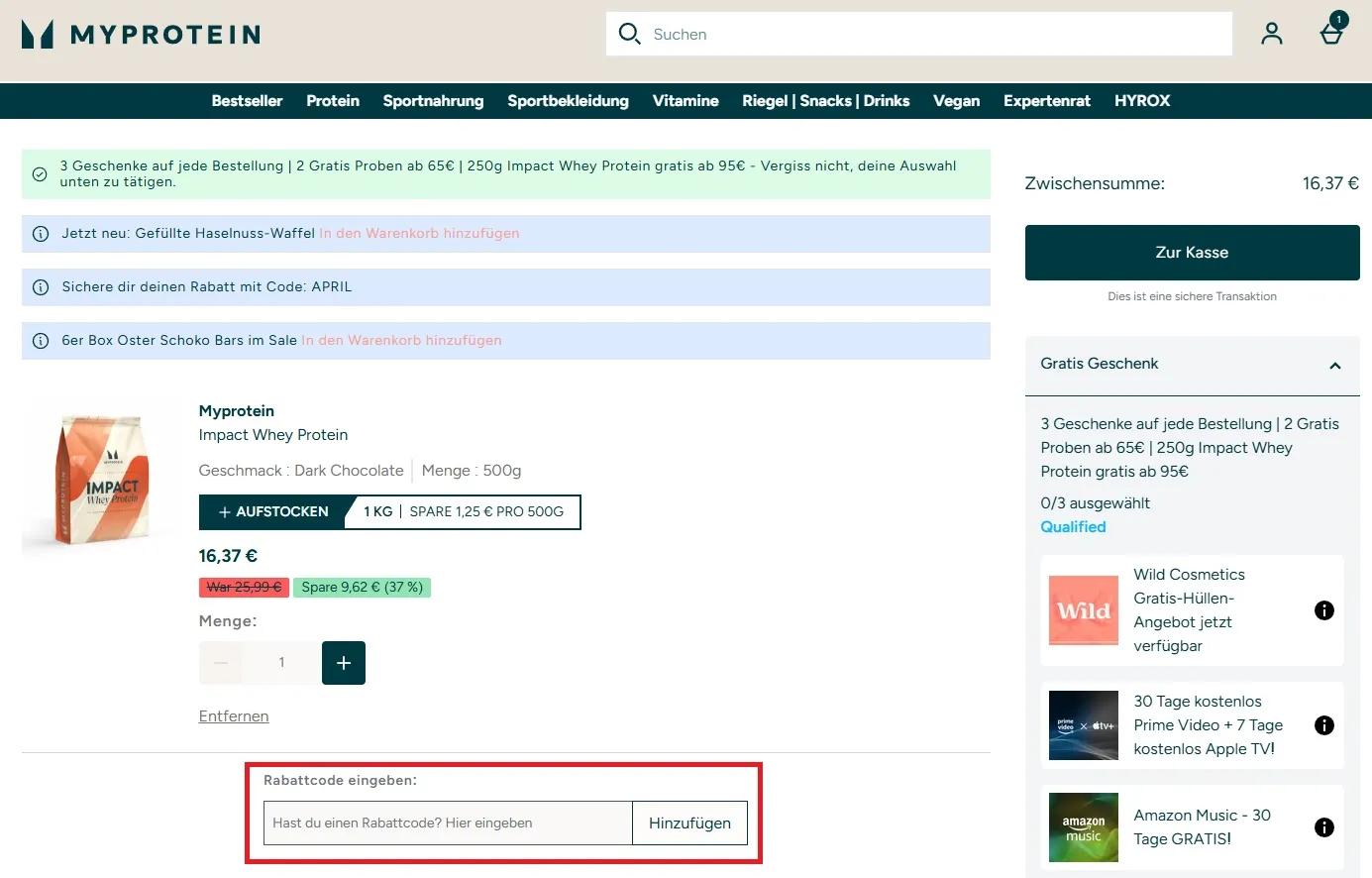Open the shopping basket icon
The width and height of the screenshot is (1372, 878).
click(1331, 35)
